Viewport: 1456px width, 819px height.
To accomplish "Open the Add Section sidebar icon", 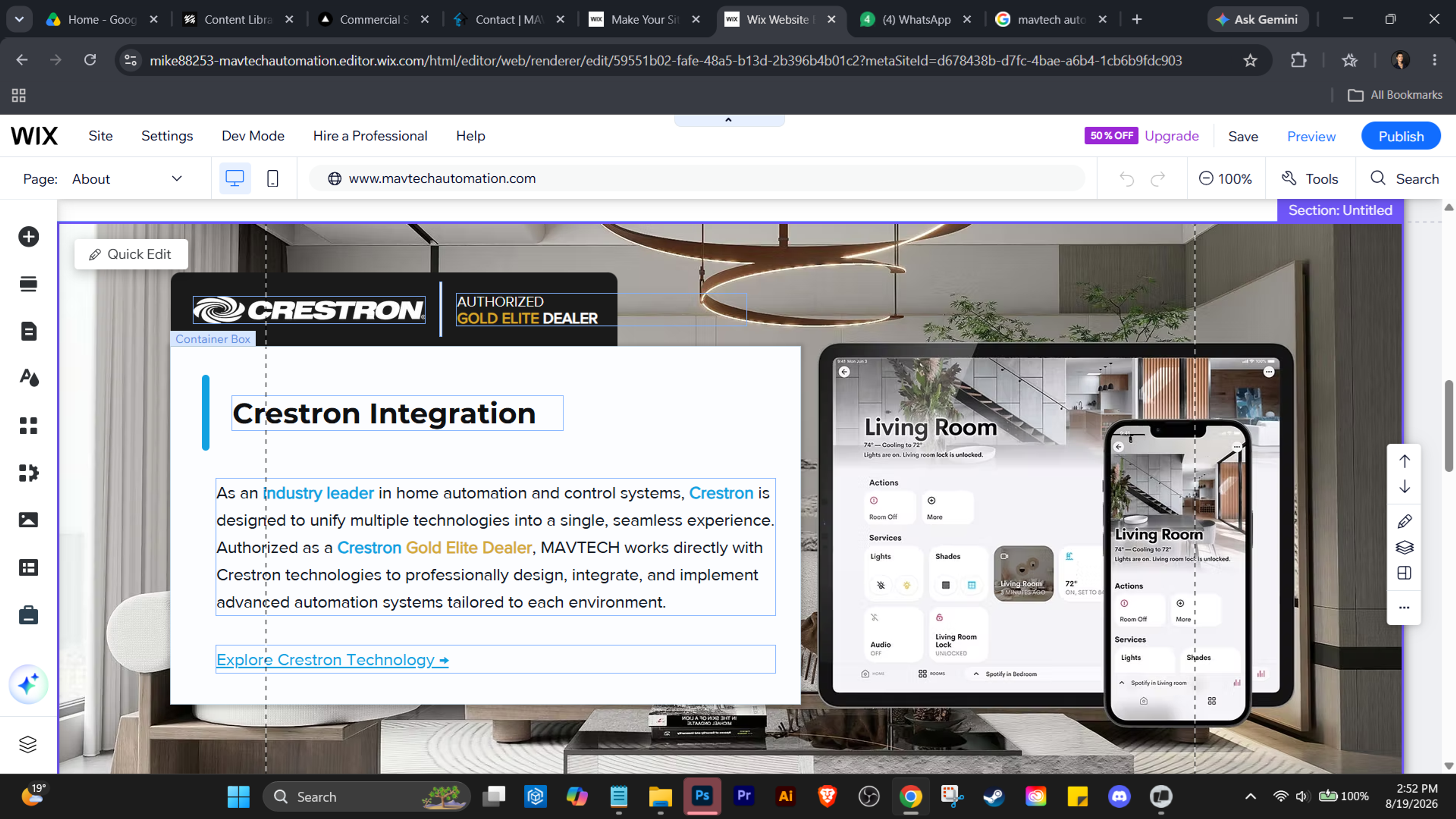I will (28, 284).
